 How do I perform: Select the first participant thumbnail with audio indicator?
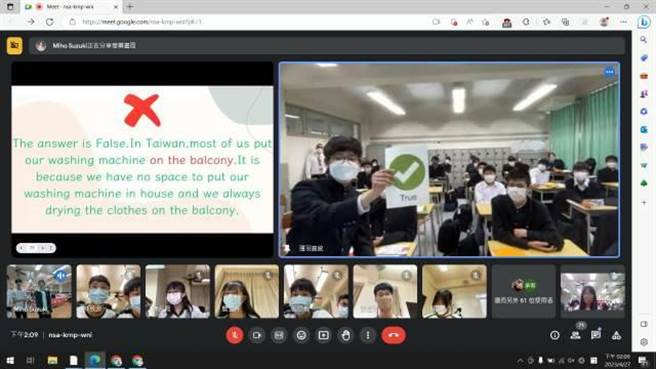39,291
